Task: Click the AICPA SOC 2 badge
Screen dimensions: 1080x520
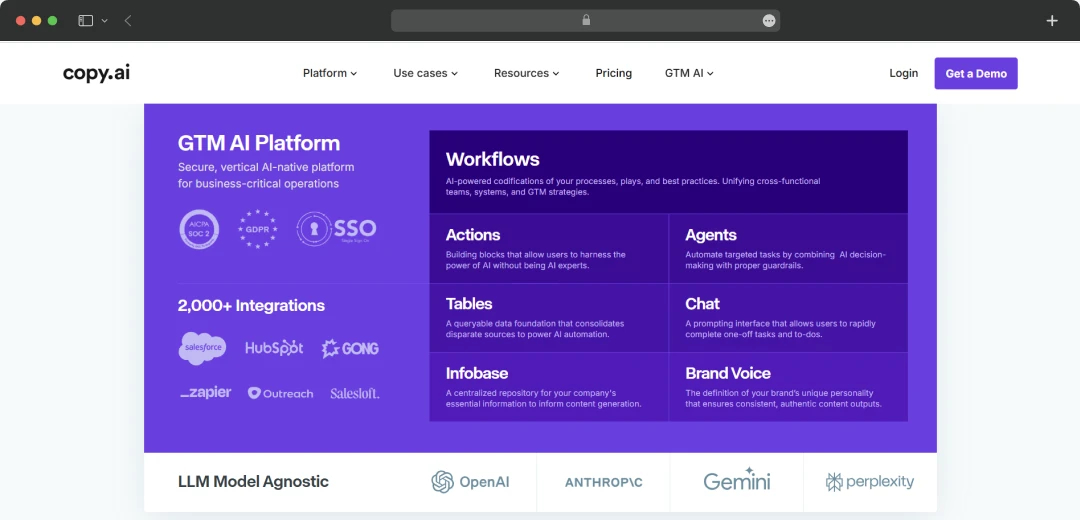Action: [199, 229]
